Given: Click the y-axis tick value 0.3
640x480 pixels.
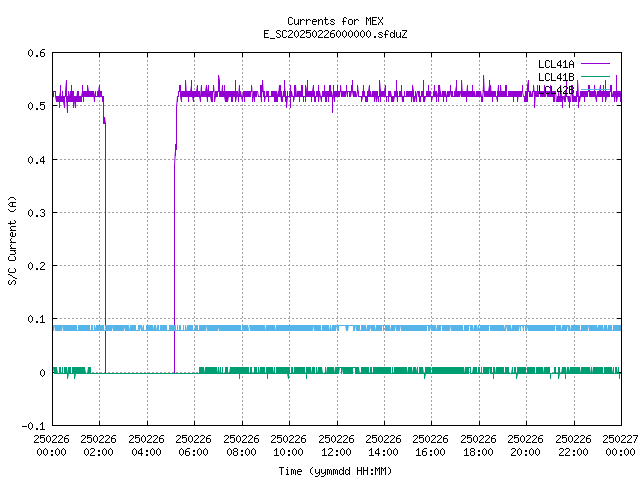Looking at the screenshot, I should point(36,213).
